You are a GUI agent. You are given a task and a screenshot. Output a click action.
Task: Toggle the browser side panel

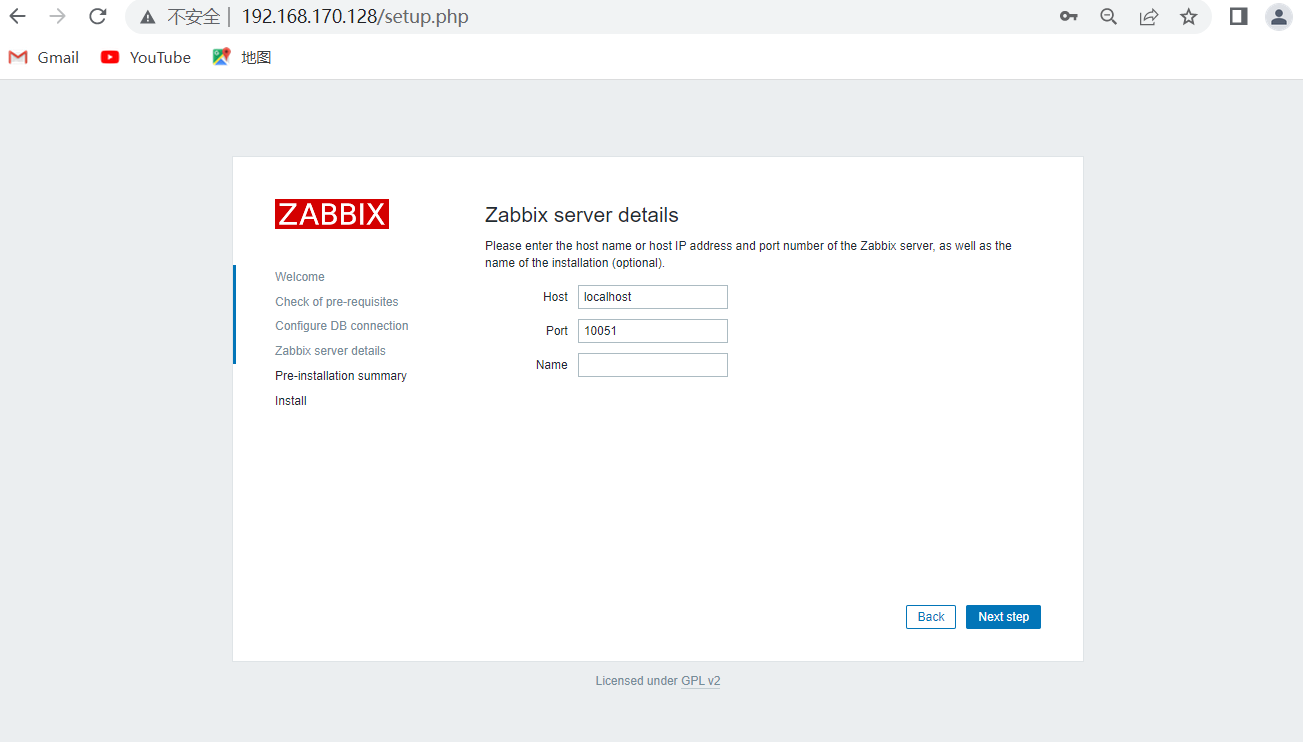(x=1239, y=16)
